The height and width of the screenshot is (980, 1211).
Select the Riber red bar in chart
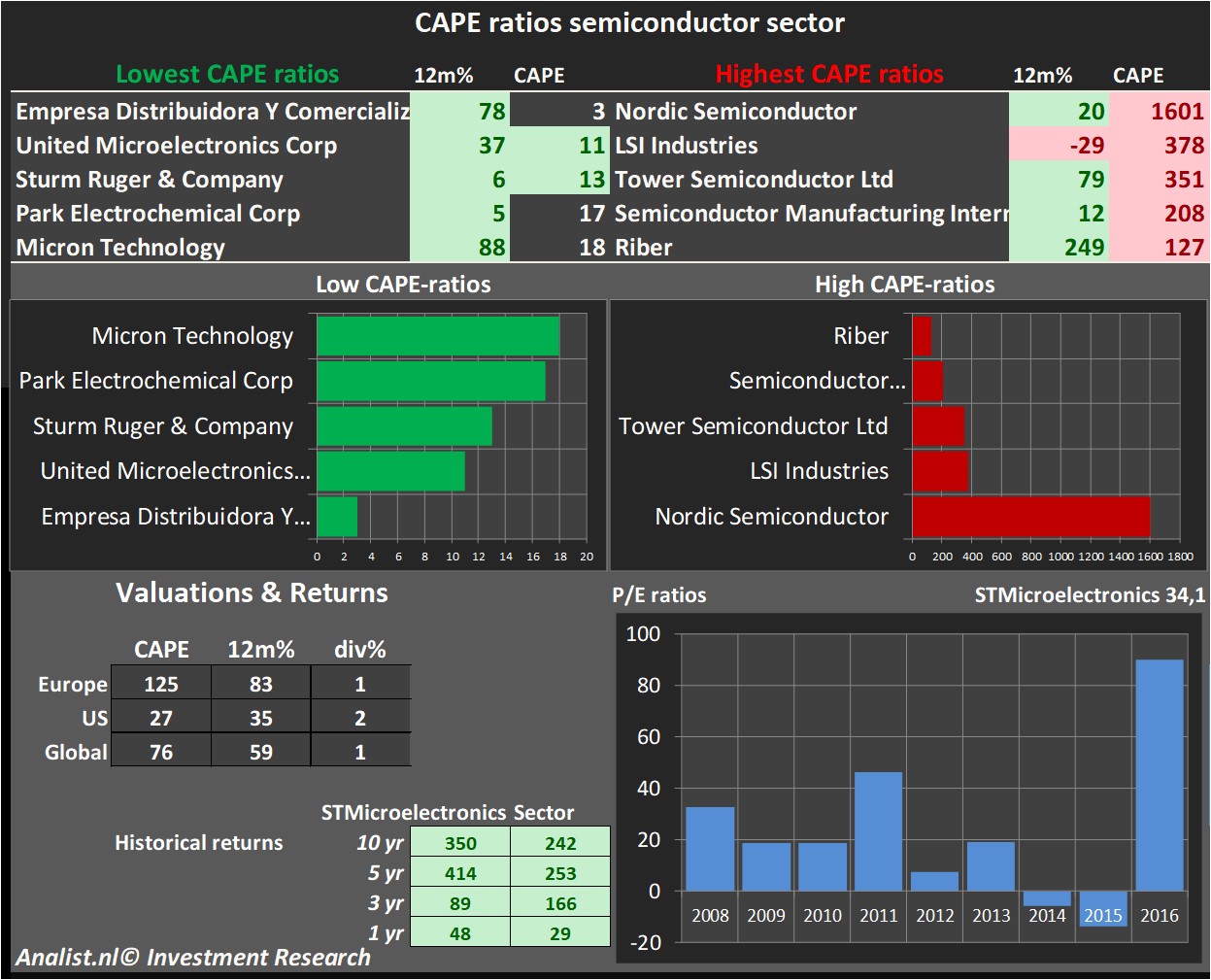click(x=922, y=336)
